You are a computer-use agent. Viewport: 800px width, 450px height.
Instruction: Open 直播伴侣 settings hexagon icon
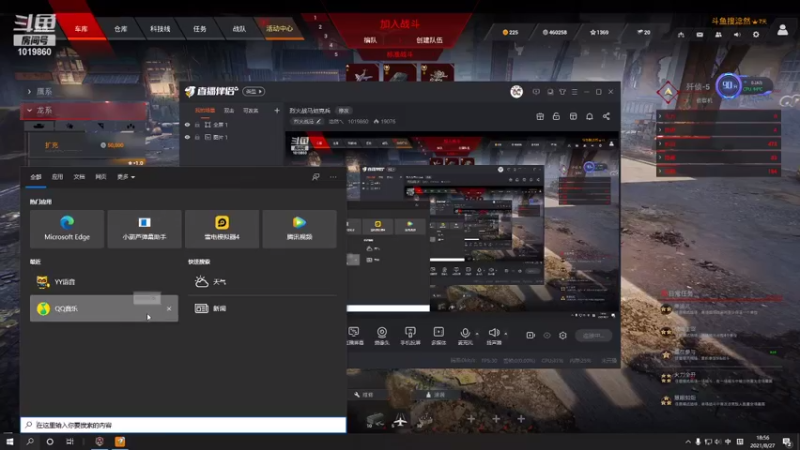[x=563, y=335]
